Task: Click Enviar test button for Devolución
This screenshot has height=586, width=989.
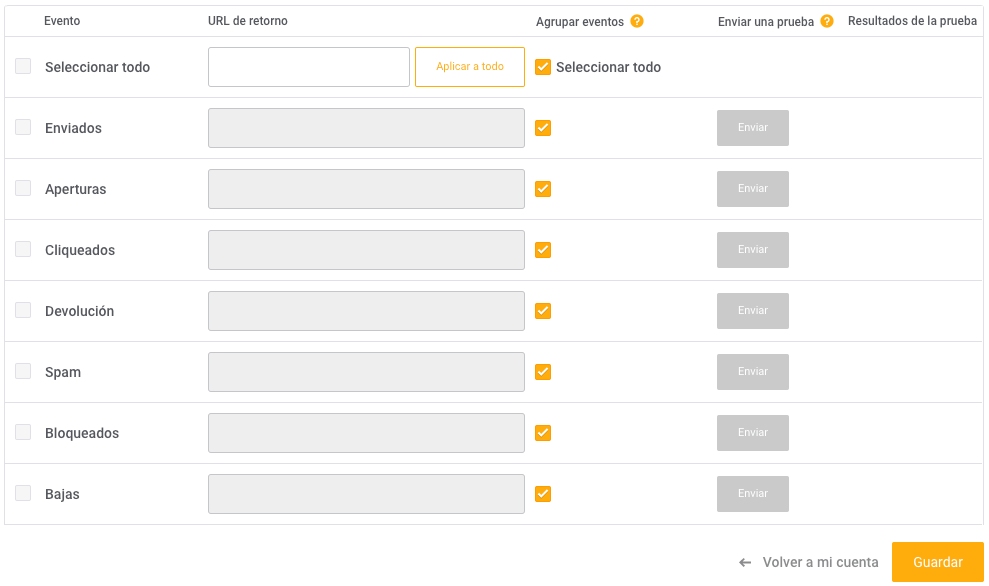Action: pos(752,311)
